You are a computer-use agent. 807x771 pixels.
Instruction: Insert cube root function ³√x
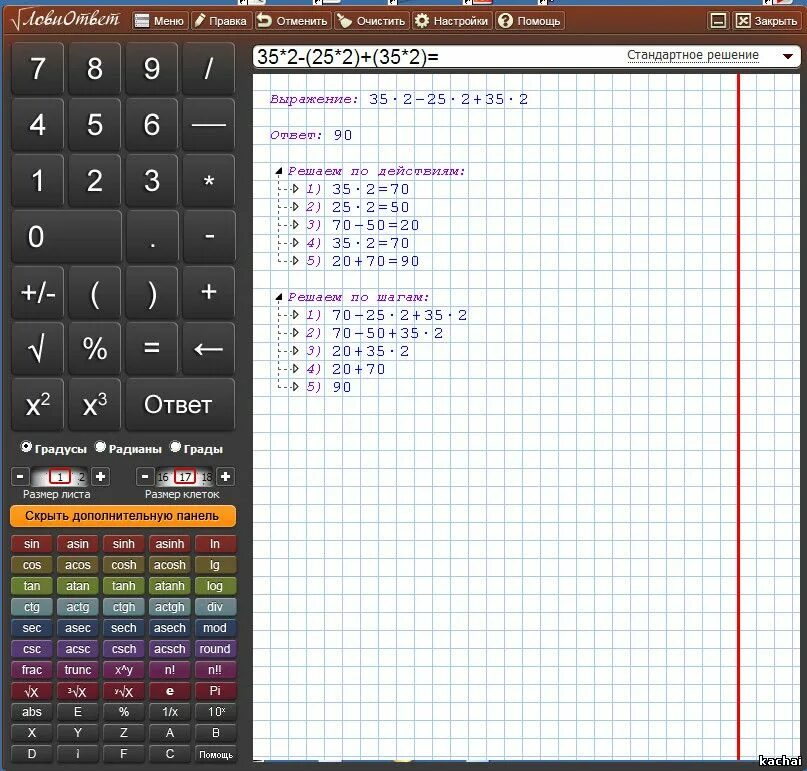[77, 691]
